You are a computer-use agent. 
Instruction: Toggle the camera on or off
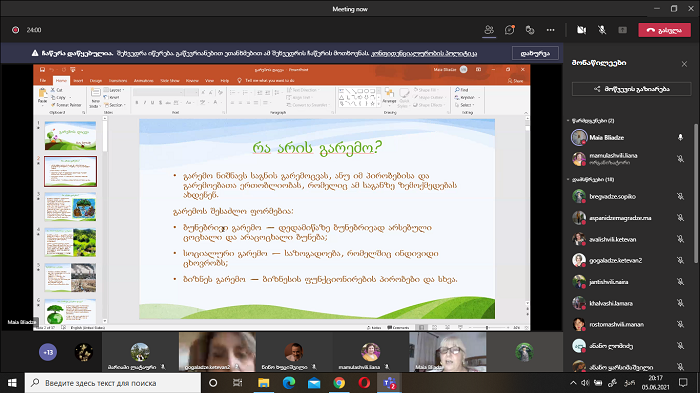581,30
